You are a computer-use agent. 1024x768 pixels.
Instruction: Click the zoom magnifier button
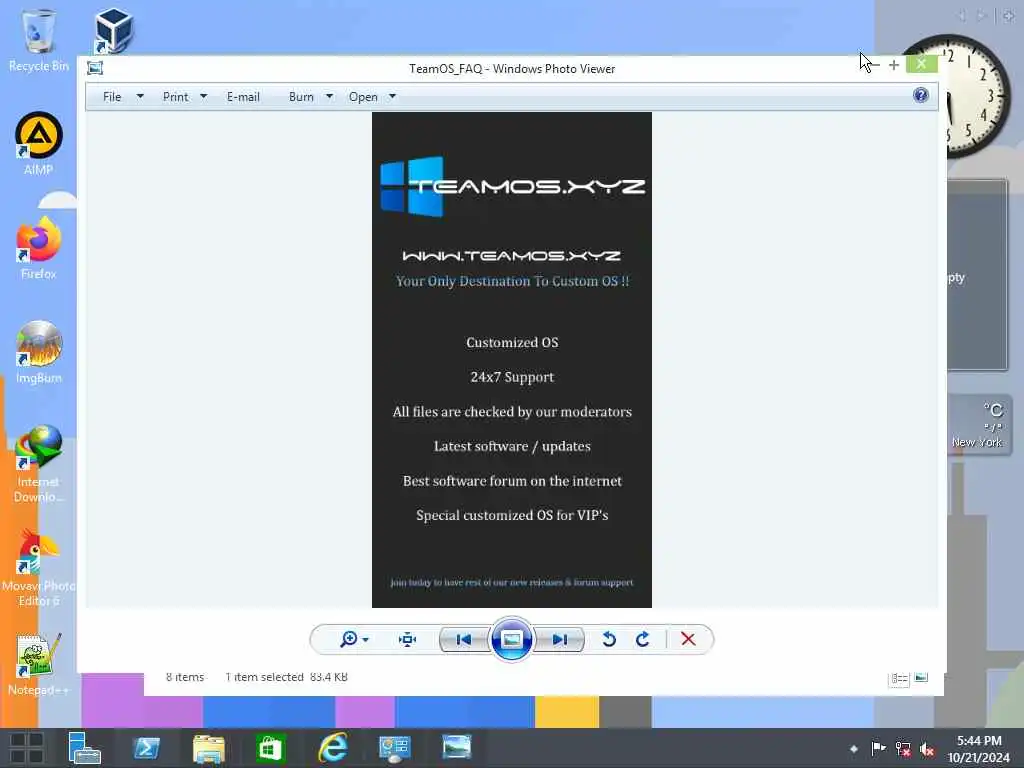click(x=349, y=639)
